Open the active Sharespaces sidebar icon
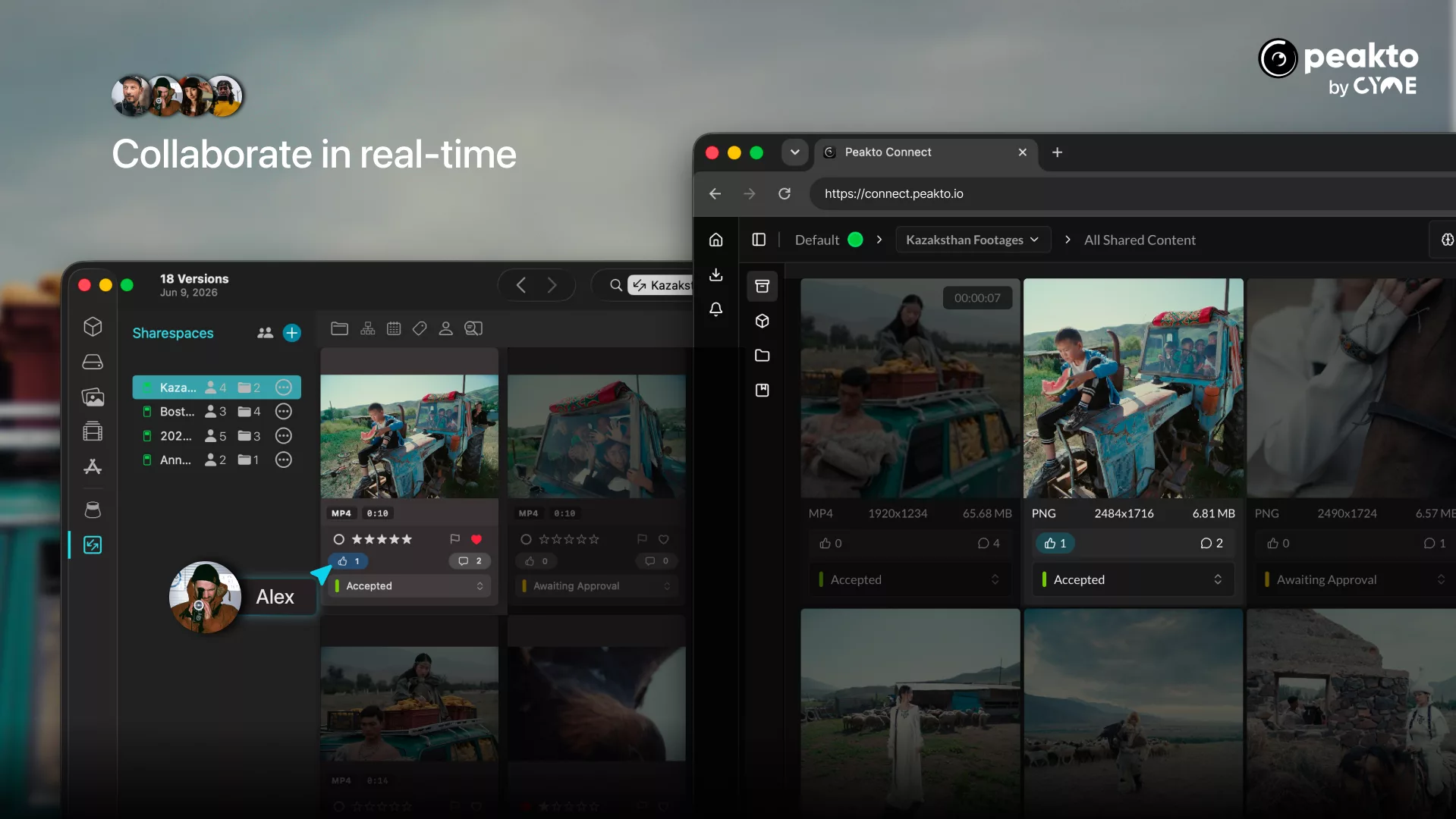 (x=93, y=544)
